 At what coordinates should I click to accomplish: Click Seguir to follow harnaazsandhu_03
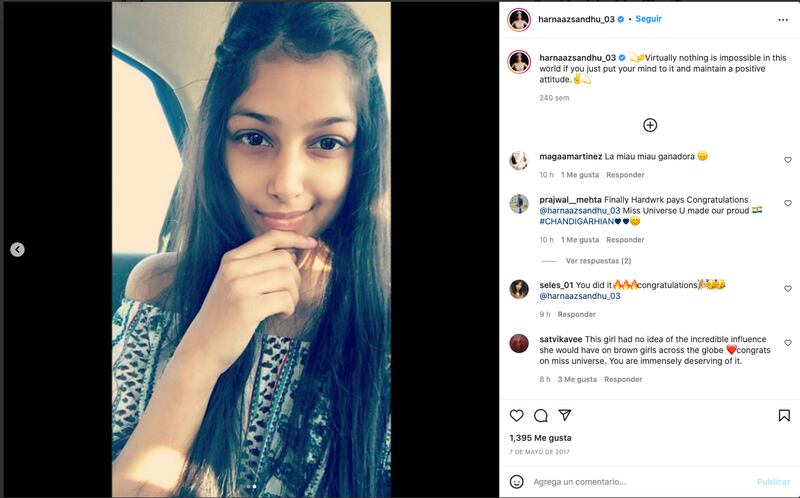[x=648, y=19]
